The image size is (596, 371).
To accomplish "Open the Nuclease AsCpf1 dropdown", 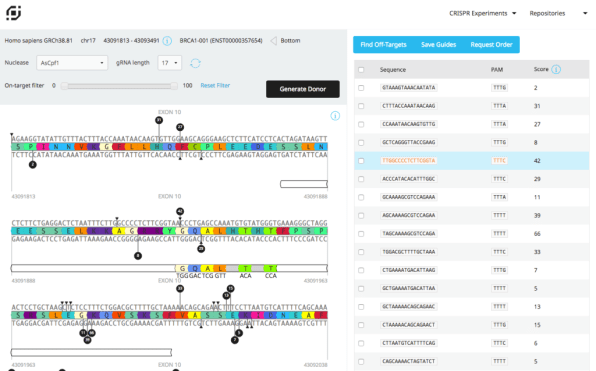I will click(72, 63).
